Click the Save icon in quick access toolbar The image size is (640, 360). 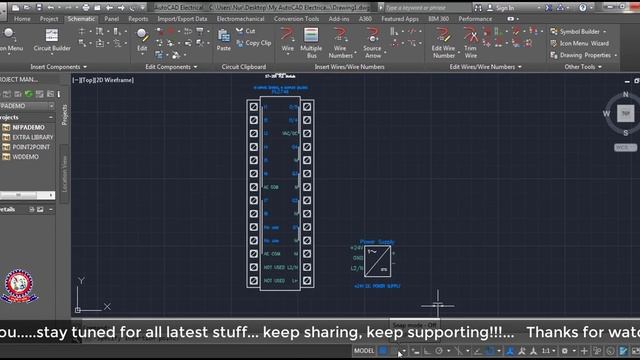[x=39, y=7]
